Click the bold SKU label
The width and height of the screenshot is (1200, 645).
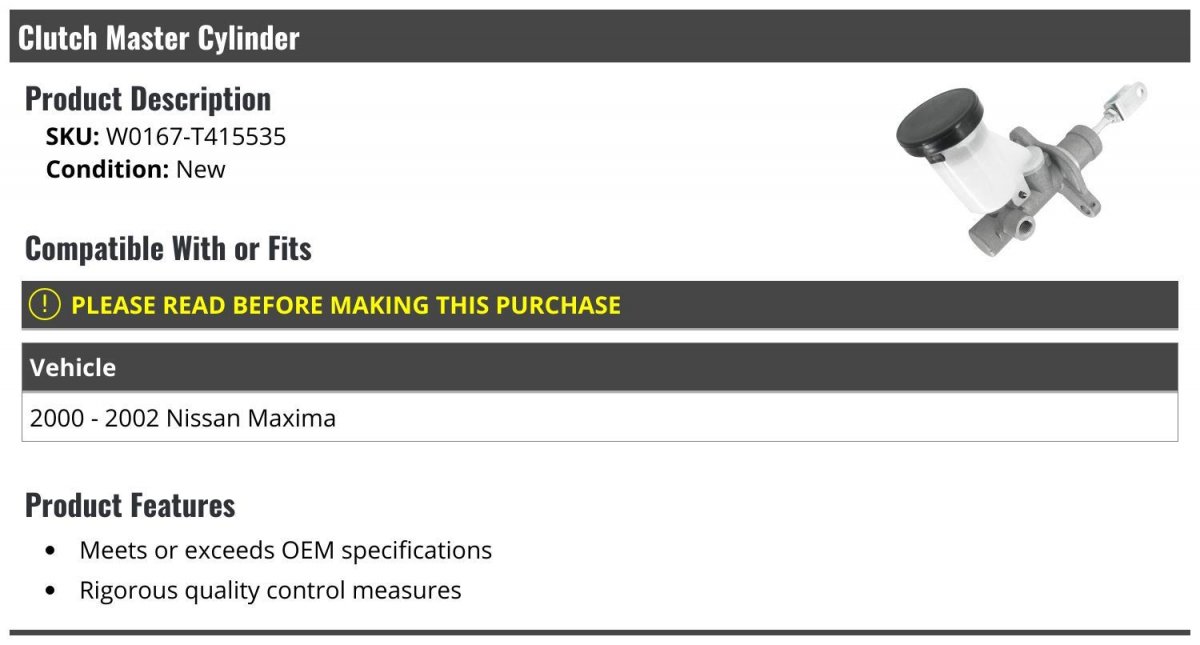pos(72,136)
